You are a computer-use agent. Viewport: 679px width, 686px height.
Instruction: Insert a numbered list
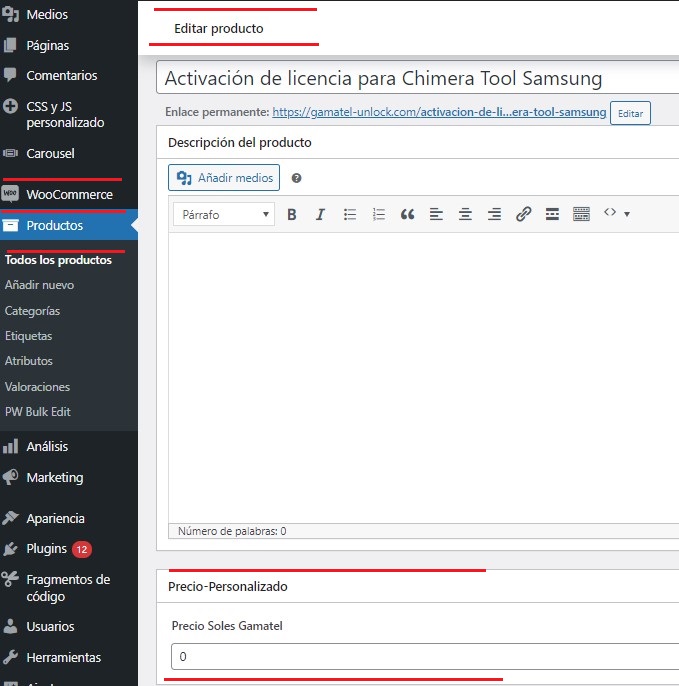pos(378,214)
